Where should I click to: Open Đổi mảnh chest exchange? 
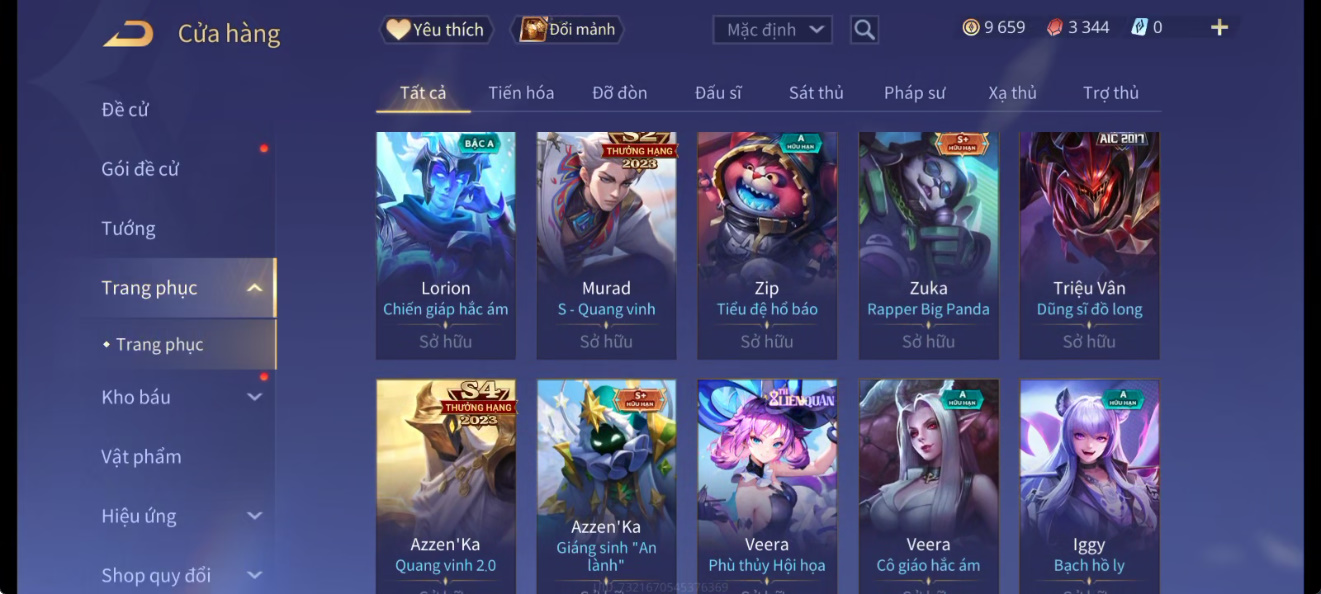point(568,30)
